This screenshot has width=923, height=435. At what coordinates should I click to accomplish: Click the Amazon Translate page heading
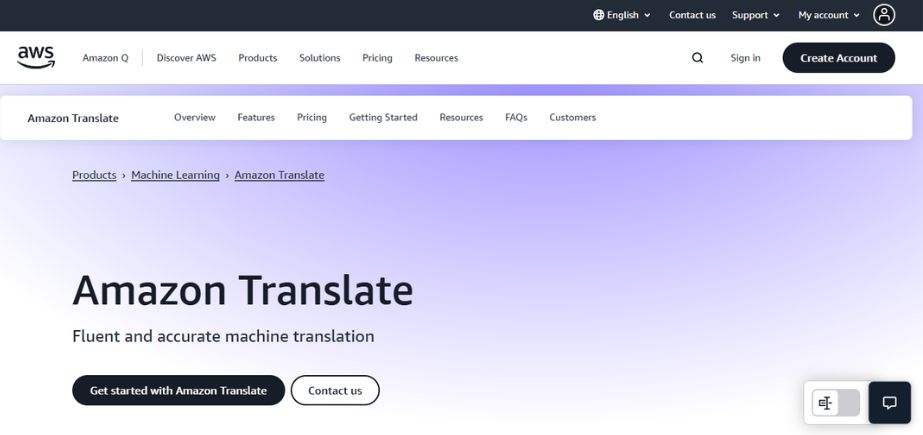243,290
